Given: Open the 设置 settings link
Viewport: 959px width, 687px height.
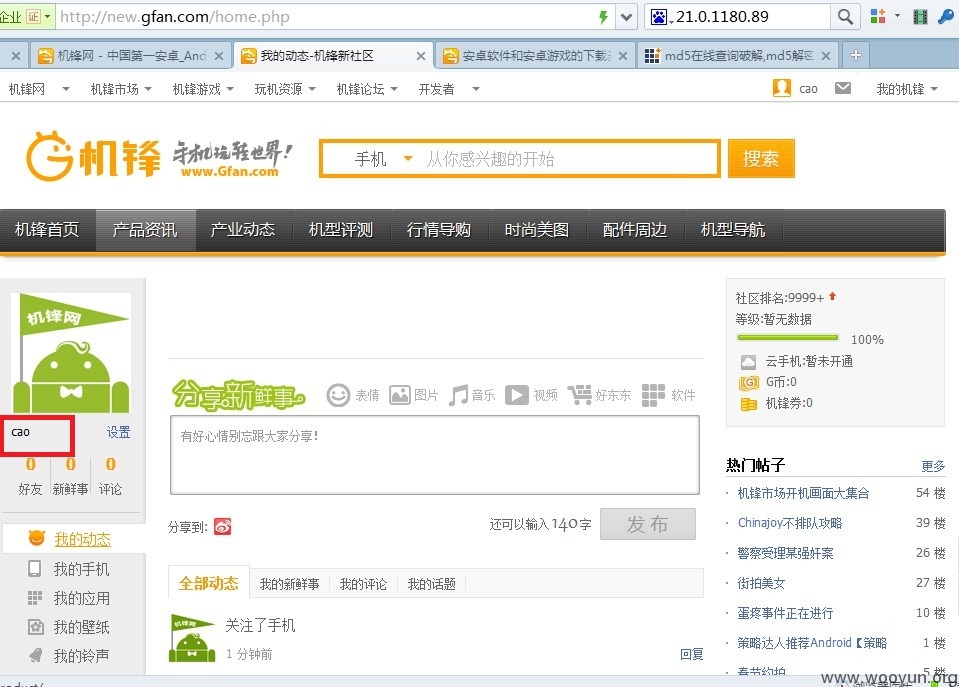Looking at the screenshot, I should point(118,432).
